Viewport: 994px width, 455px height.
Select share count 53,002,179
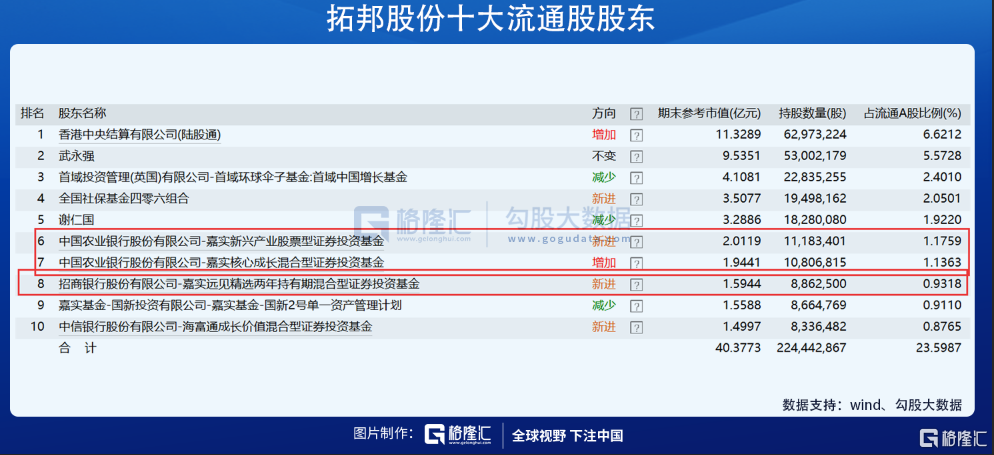pyautogui.click(x=815, y=156)
